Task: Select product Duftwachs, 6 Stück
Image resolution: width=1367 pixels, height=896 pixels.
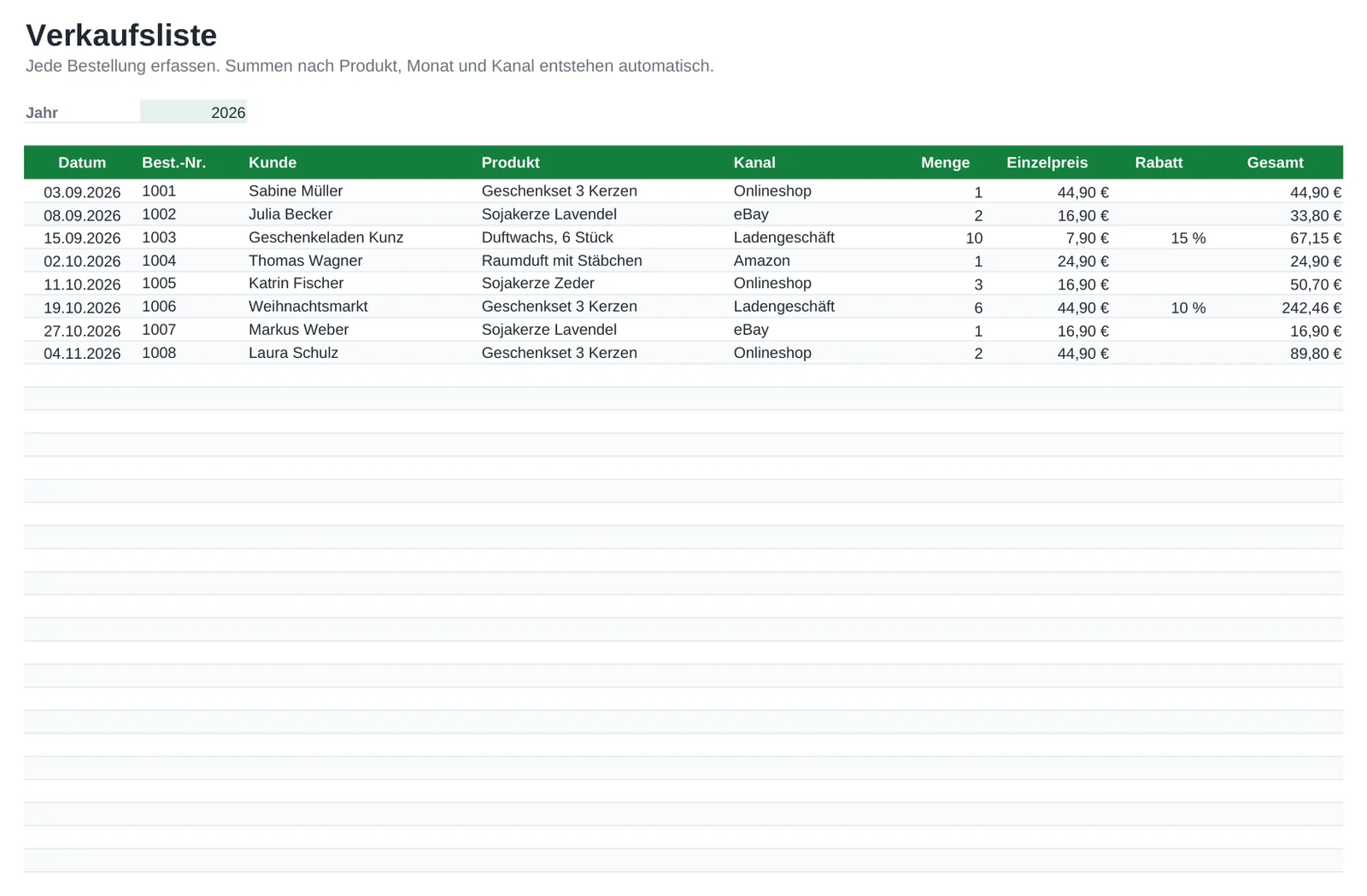Action: [x=547, y=237]
